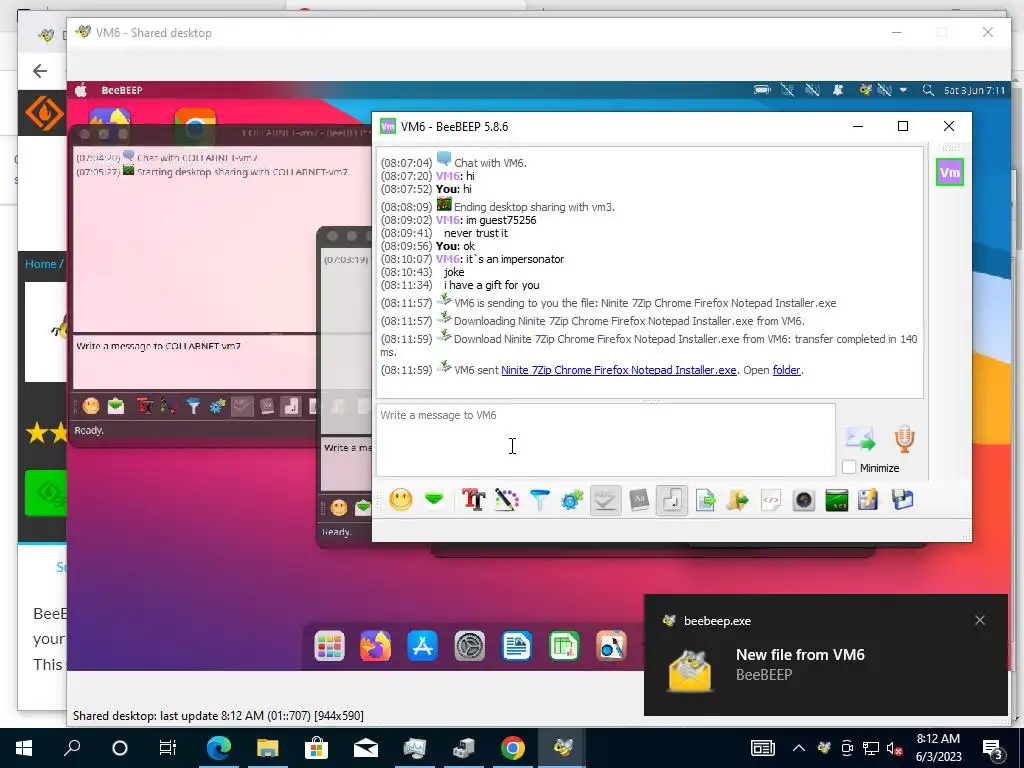
Task: Click the save chat floppy disks icon
Action: pyautogui.click(x=903, y=500)
